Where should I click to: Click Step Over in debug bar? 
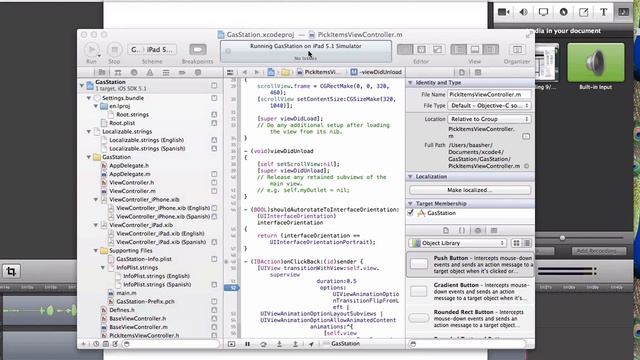263,344
